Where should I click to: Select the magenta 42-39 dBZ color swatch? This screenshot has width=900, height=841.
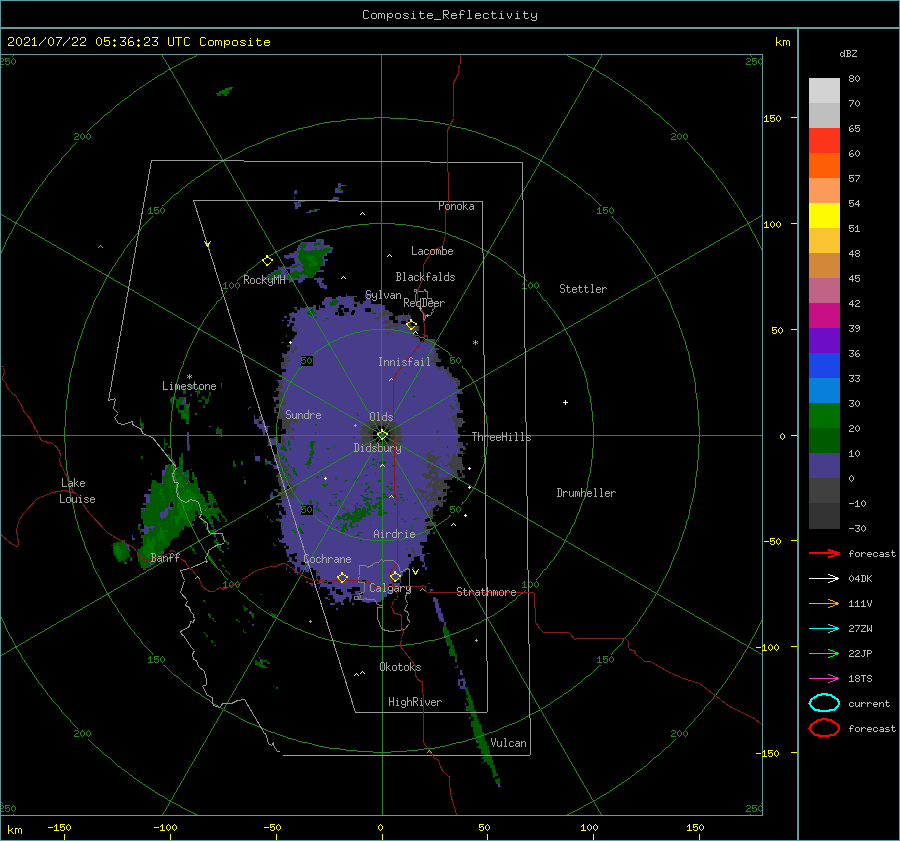click(824, 316)
